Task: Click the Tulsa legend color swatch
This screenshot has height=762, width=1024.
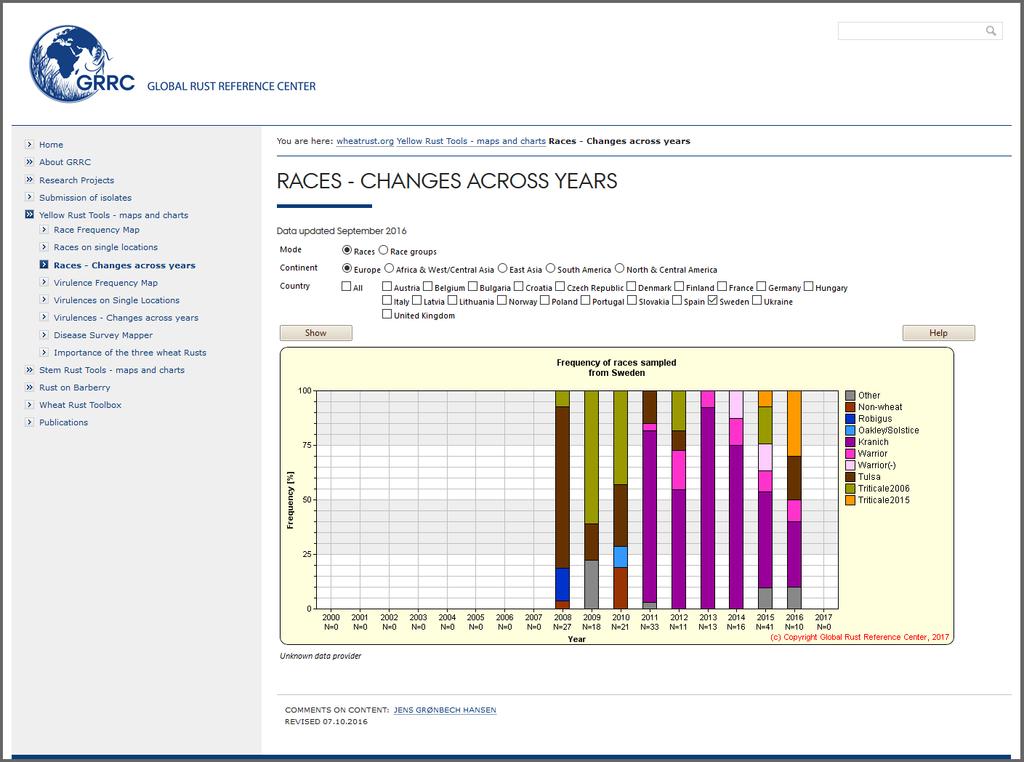Action: (x=850, y=477)
